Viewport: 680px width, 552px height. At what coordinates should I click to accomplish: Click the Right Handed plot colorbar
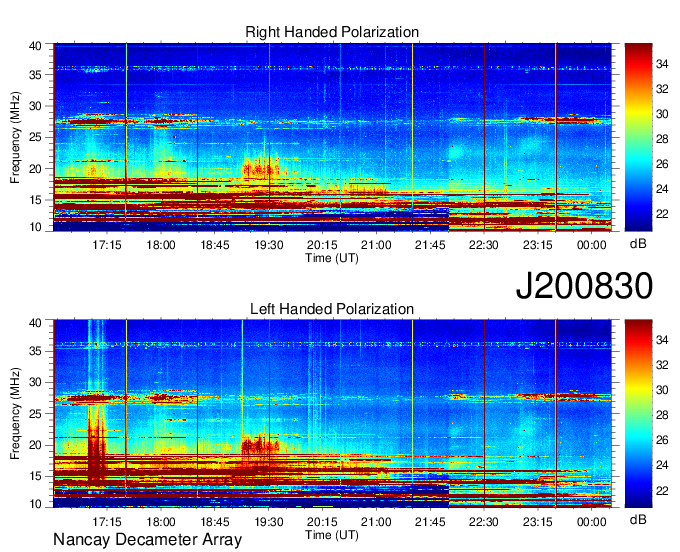tap(638, 137)
